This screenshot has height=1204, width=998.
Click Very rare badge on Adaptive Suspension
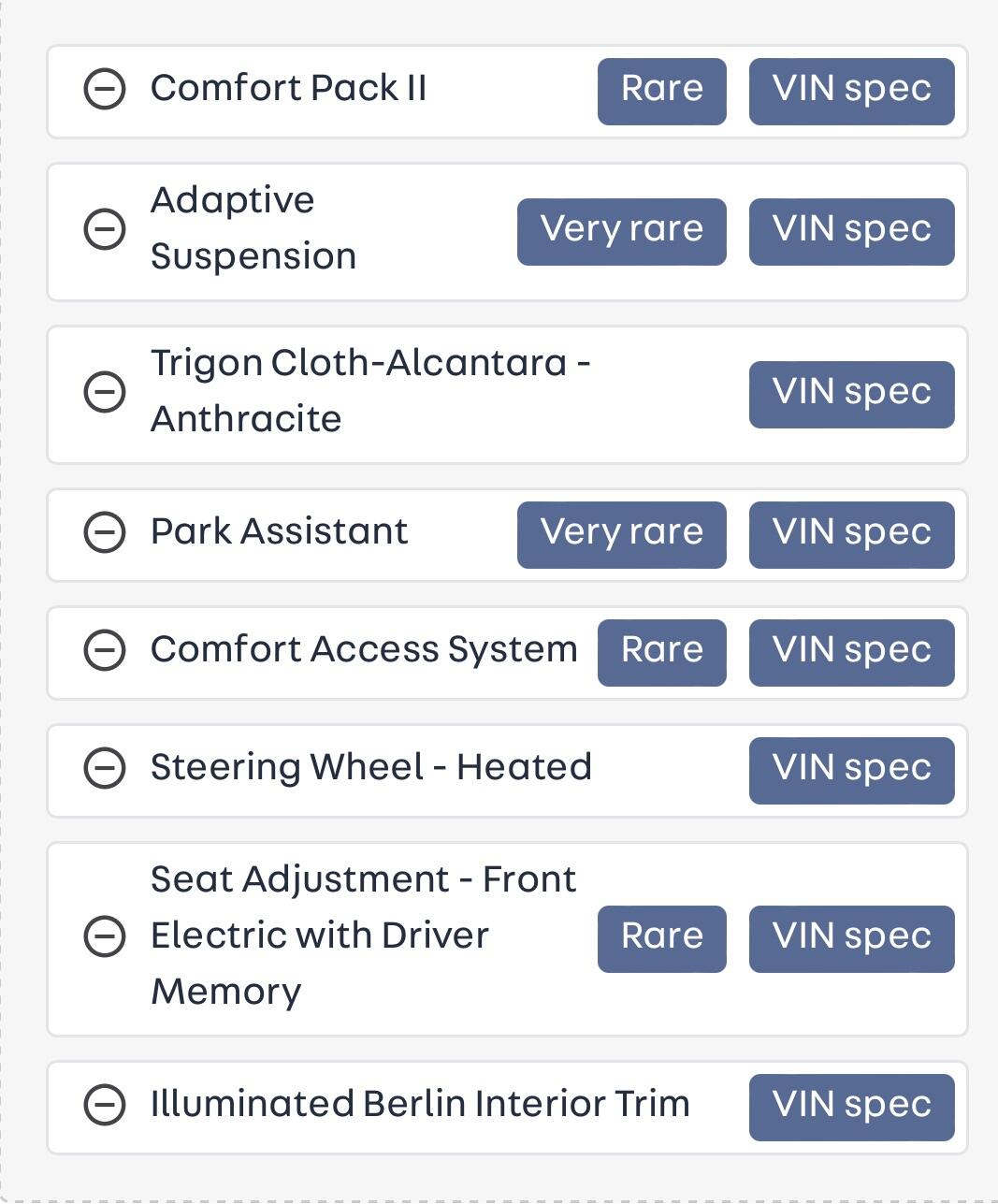coord(621,231)
